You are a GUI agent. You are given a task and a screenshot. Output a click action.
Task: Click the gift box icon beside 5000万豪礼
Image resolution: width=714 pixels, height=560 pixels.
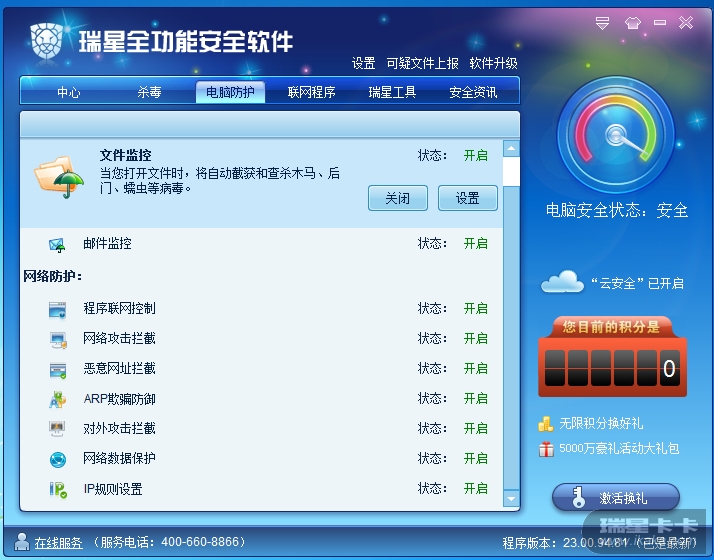tap(546, 449)
